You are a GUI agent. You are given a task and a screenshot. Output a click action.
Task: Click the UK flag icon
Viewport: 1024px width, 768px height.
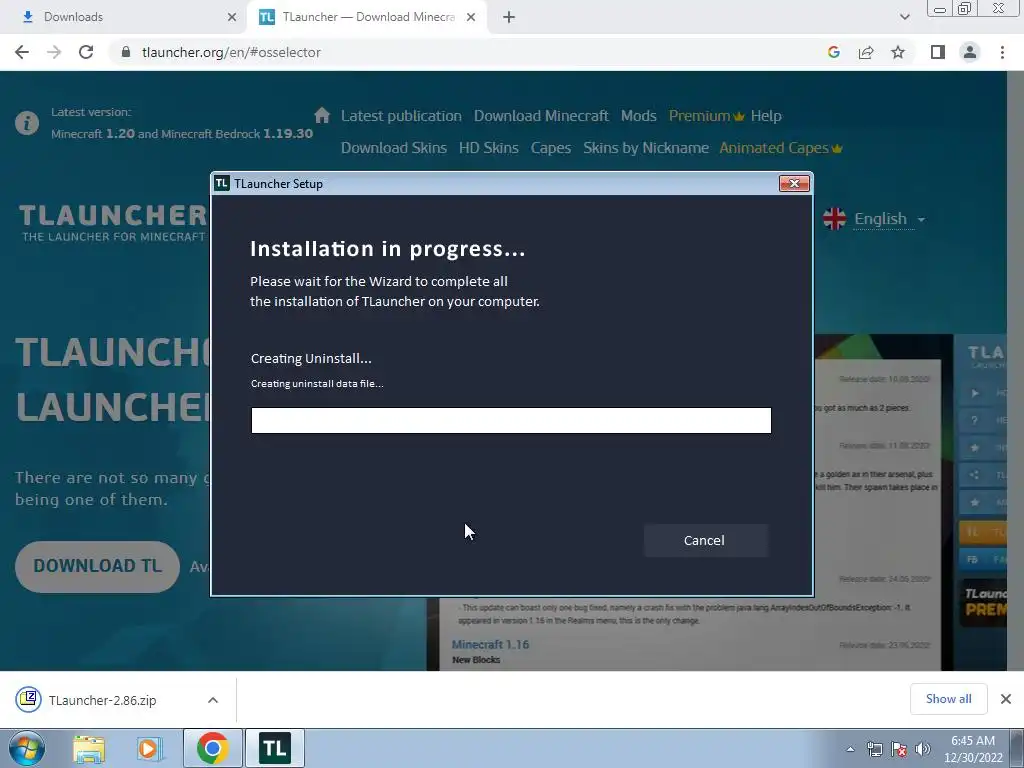click(x=835, y=219)
